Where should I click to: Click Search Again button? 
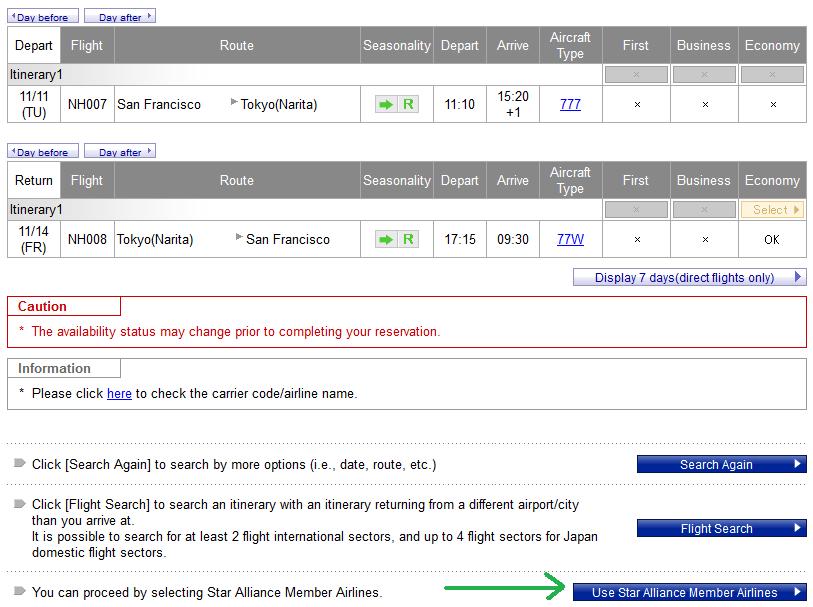coord(721,464)
